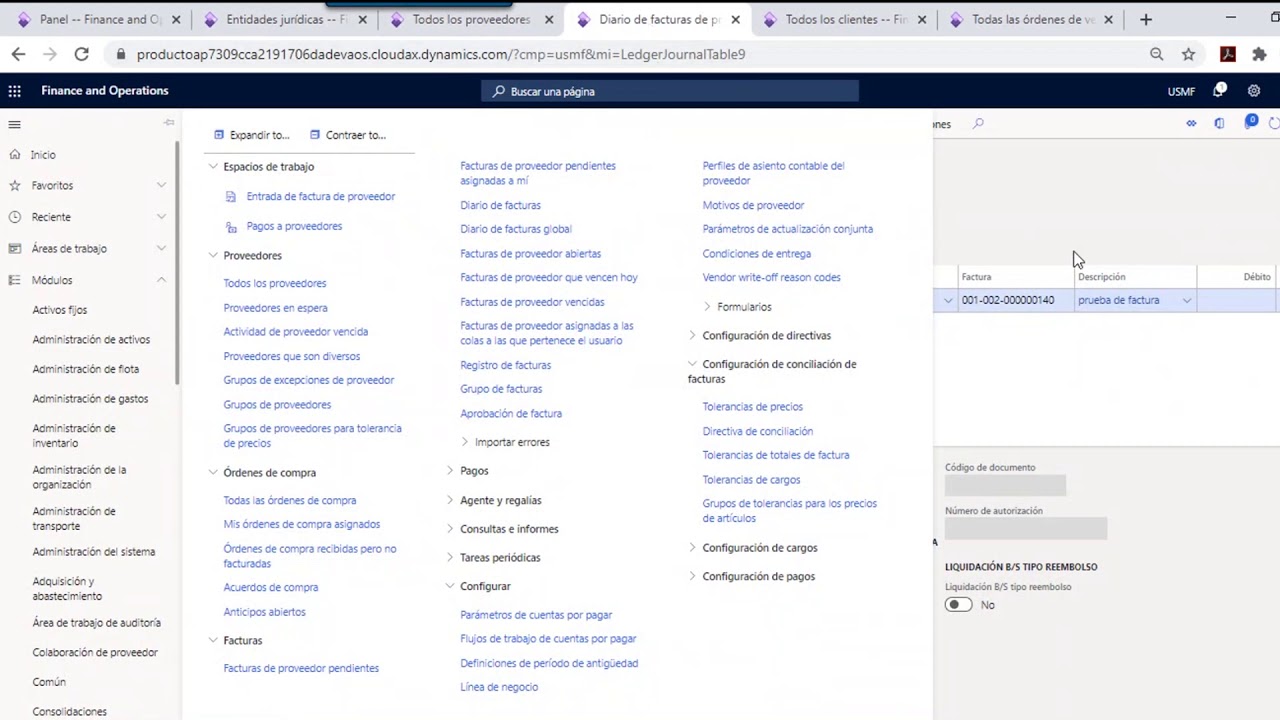This screenshot has width=1280, height=720.
Task: Open the Activos fijos module
Action: [60, 311]
